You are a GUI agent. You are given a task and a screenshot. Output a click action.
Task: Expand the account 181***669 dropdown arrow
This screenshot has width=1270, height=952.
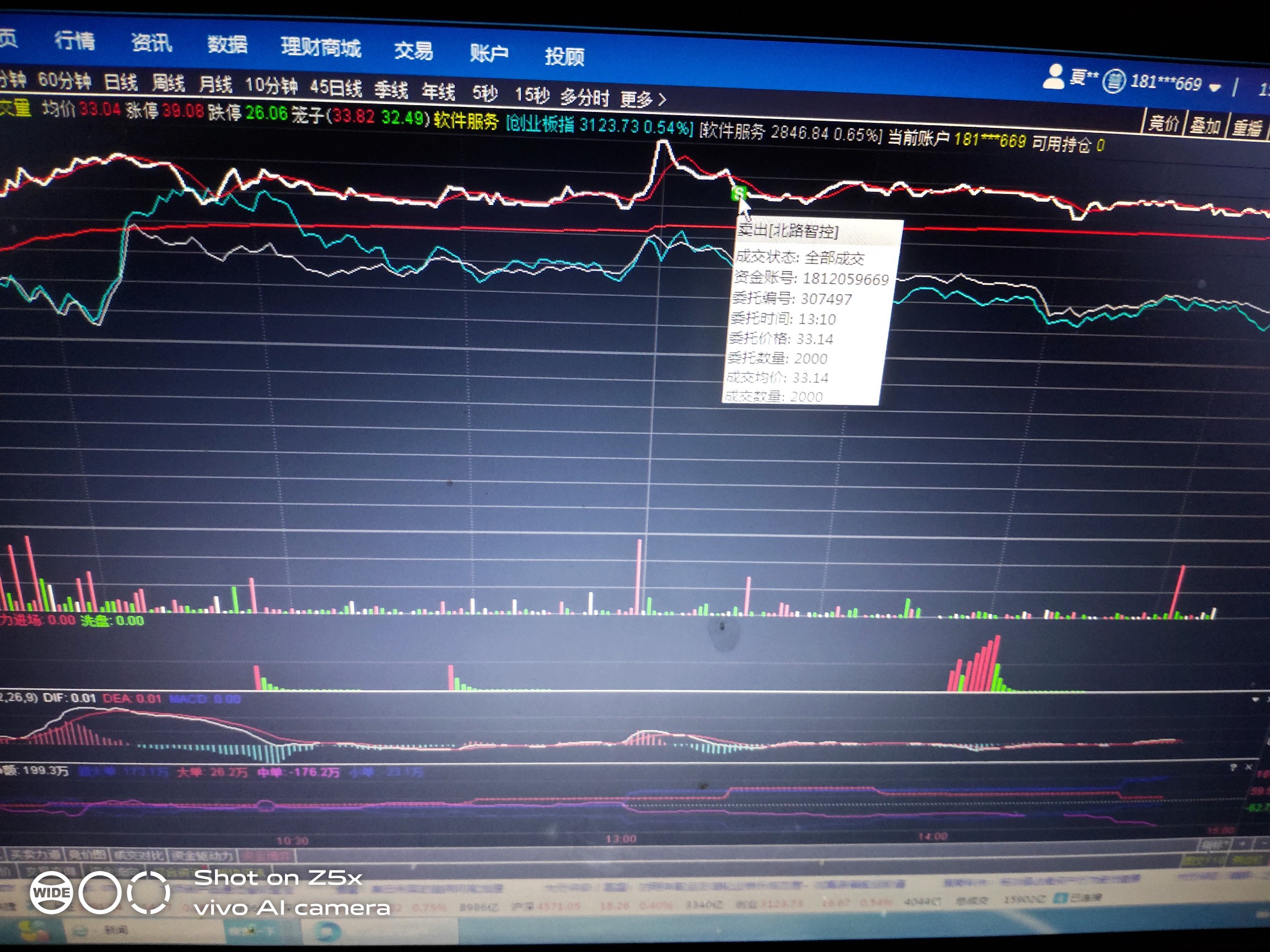(x=1214, y=88)
